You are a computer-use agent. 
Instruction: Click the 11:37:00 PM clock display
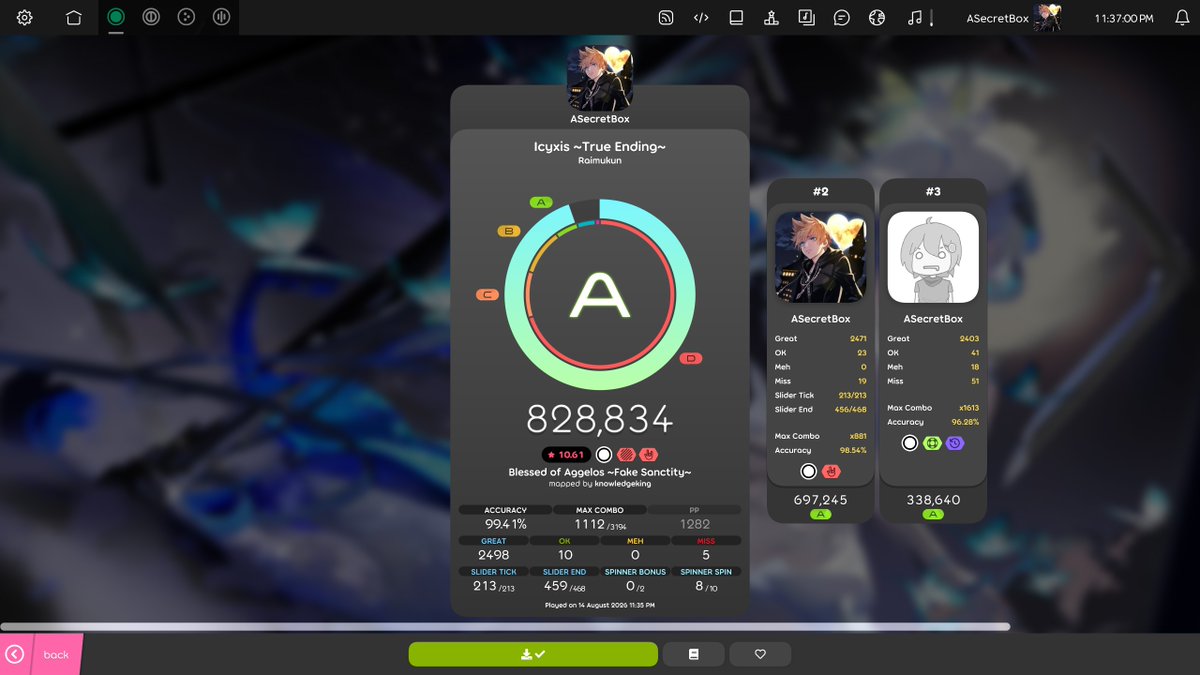point(1124,19)
